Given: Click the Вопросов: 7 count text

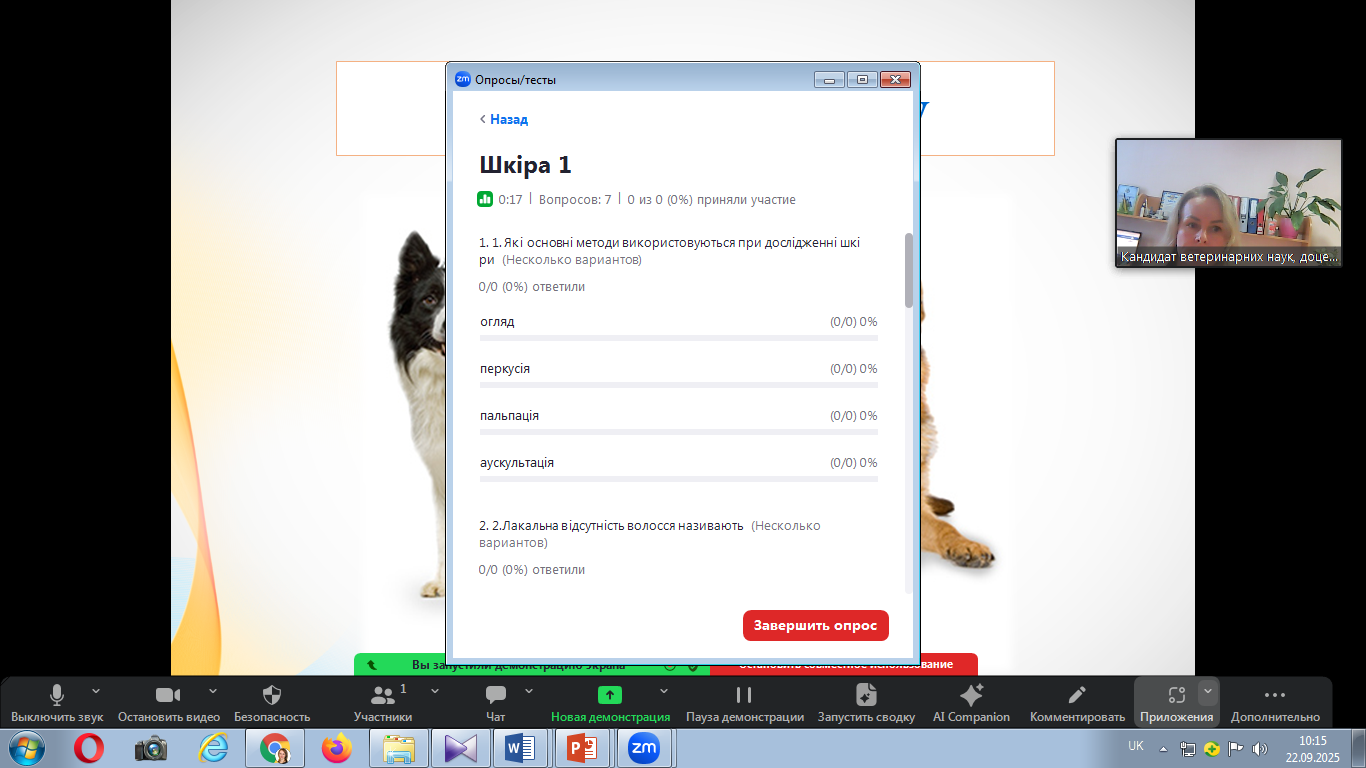Looking at the screenshot, I should (575, 199).
